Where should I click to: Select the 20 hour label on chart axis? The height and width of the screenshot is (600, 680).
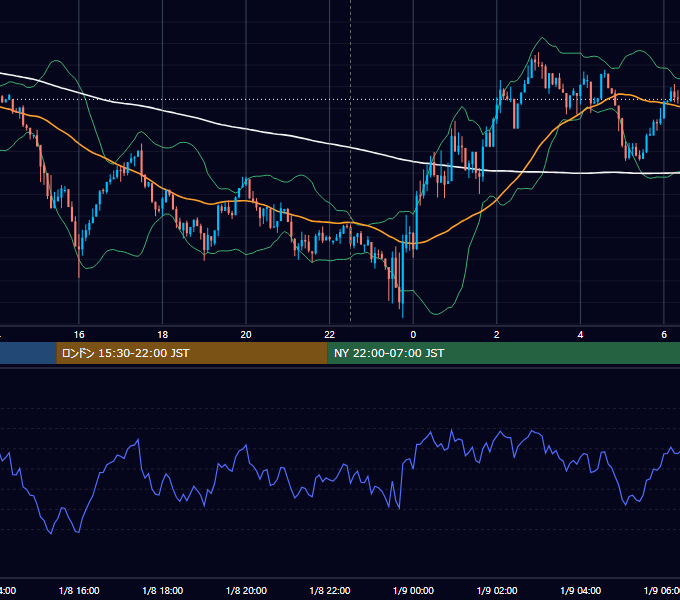click(246, 335)
